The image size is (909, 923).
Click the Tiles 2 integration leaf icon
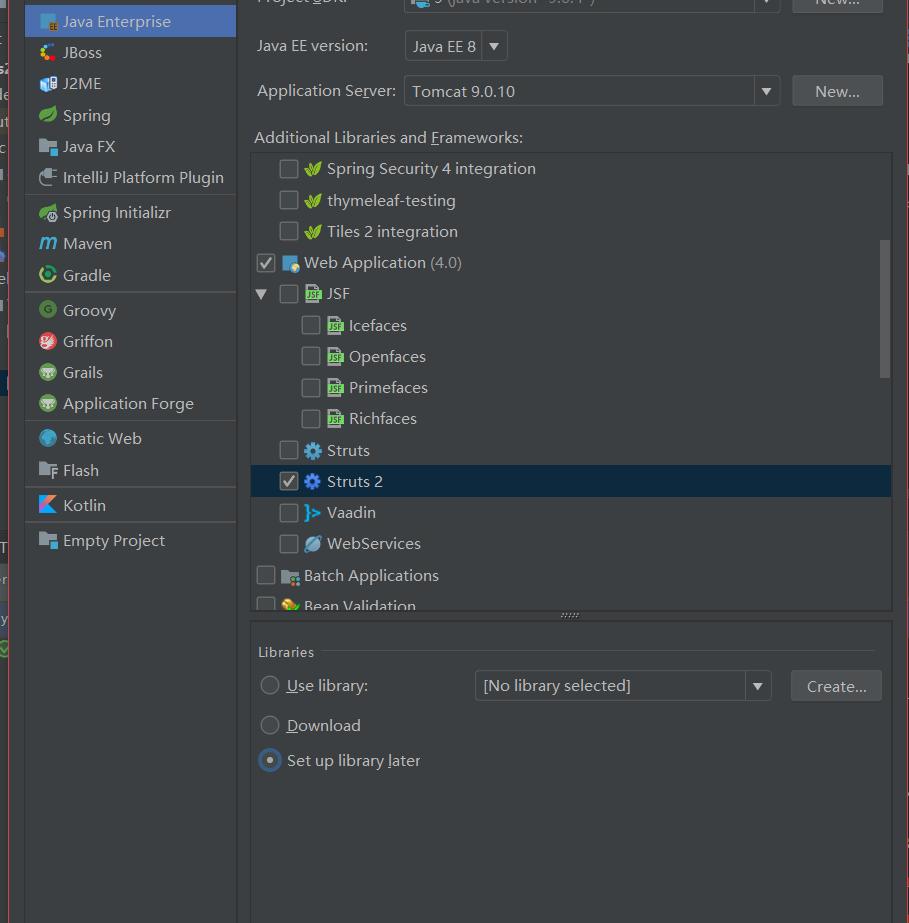tap(313, 232)
